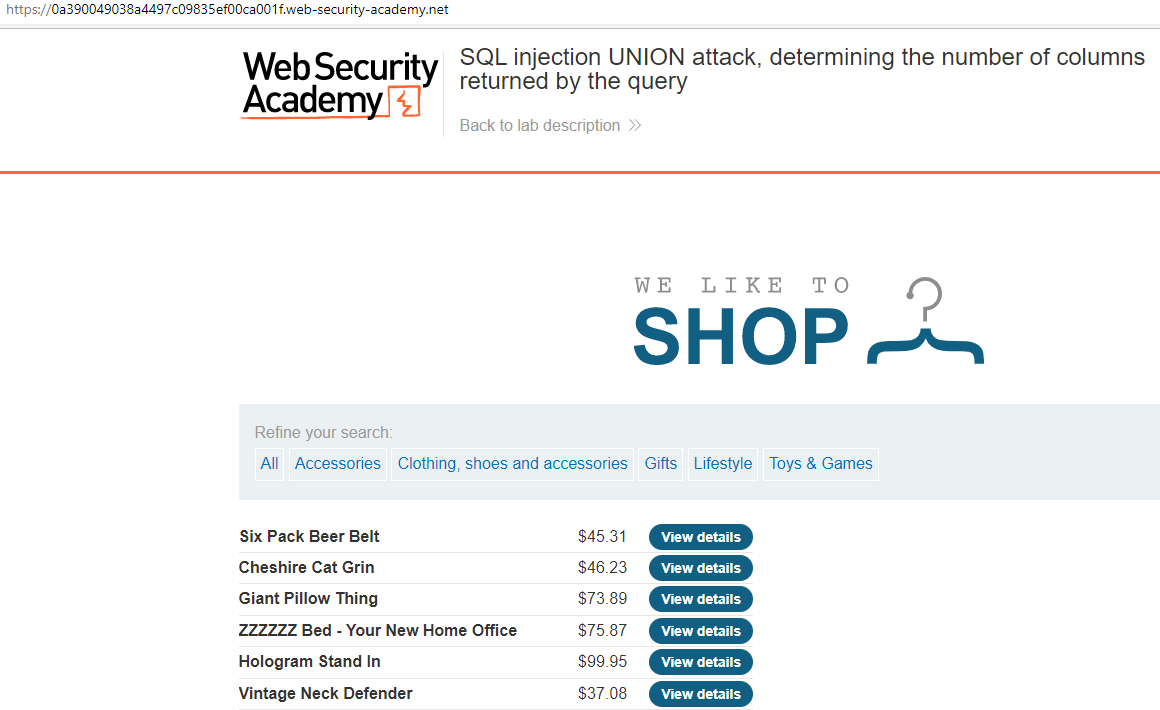Image resolution: width=1160 pixels, height=710 pixels.
Task: Select the All category filter
Action: 269,464
